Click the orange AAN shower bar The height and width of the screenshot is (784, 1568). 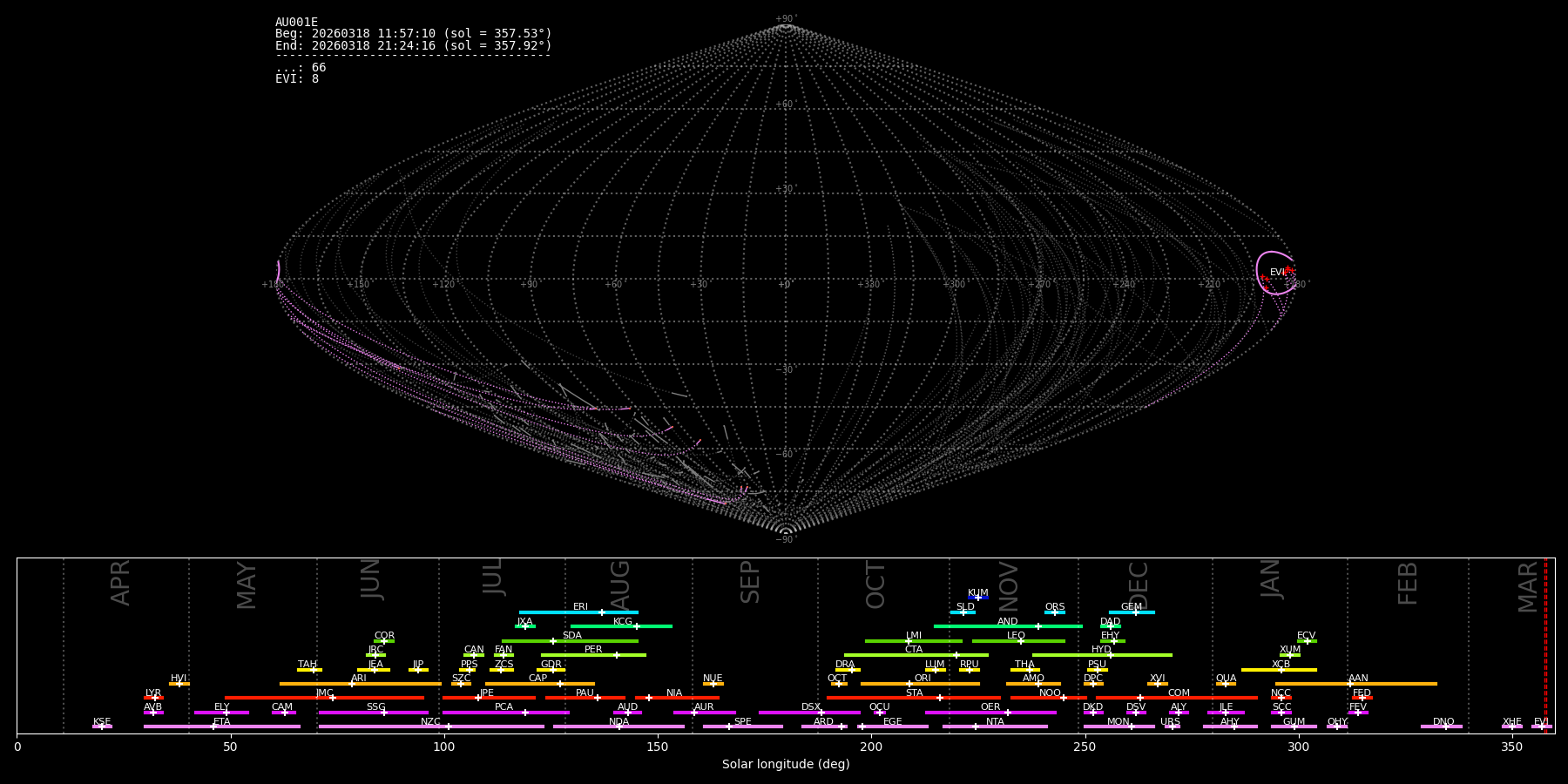(1356, 684)
